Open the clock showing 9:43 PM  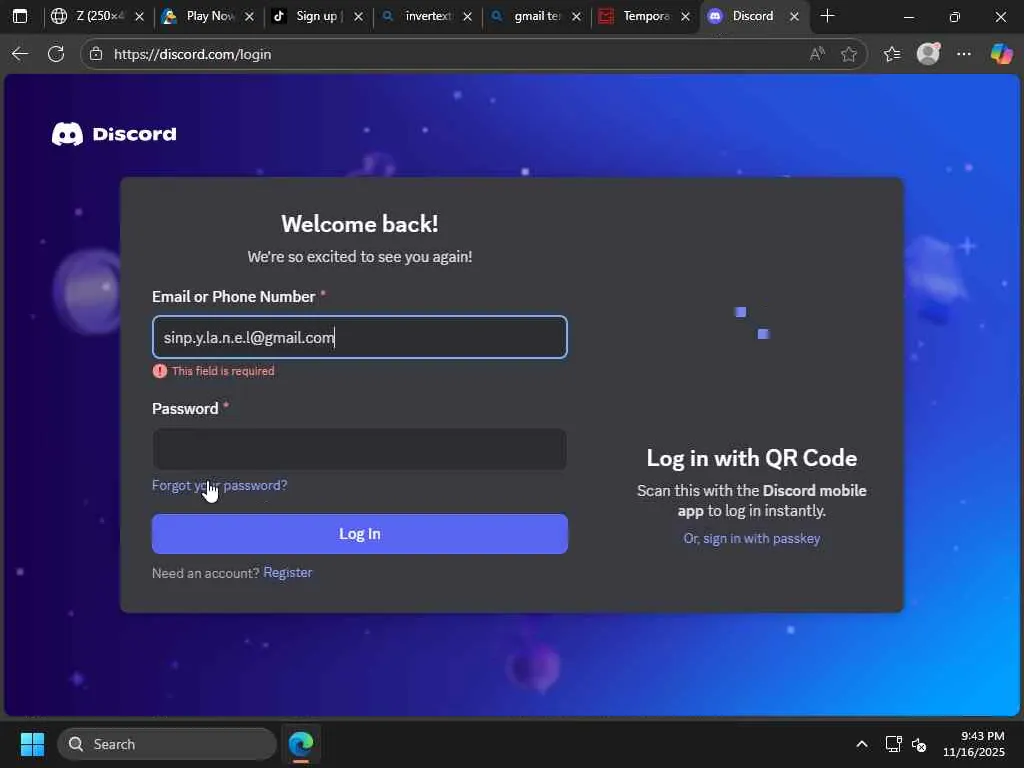974,744
